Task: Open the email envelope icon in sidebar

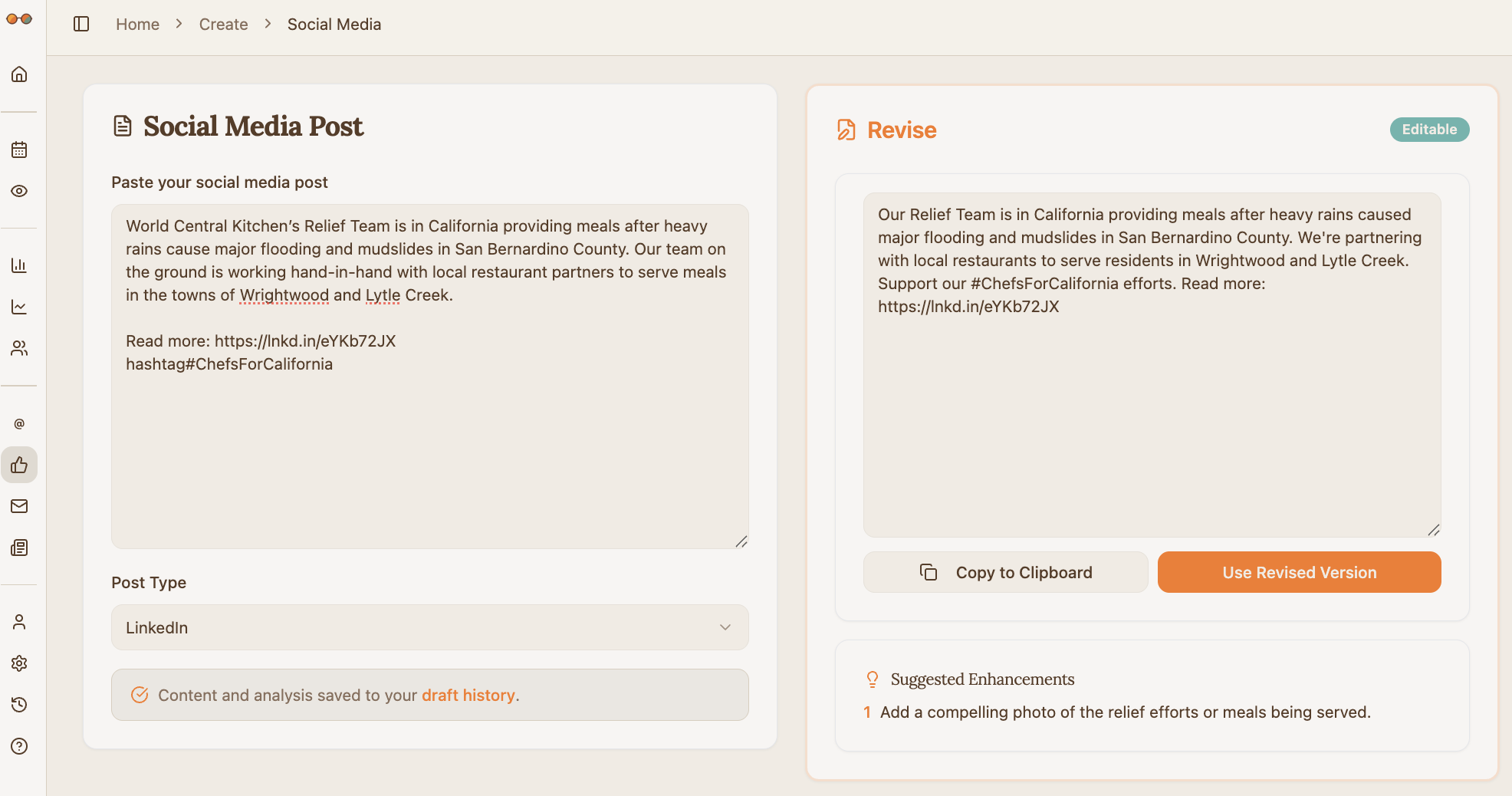Action: 19,506
